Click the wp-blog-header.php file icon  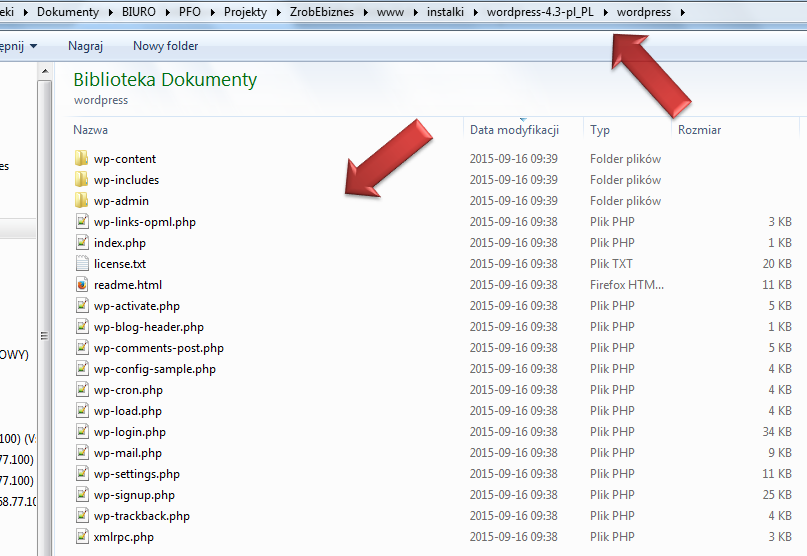point(82,327)
